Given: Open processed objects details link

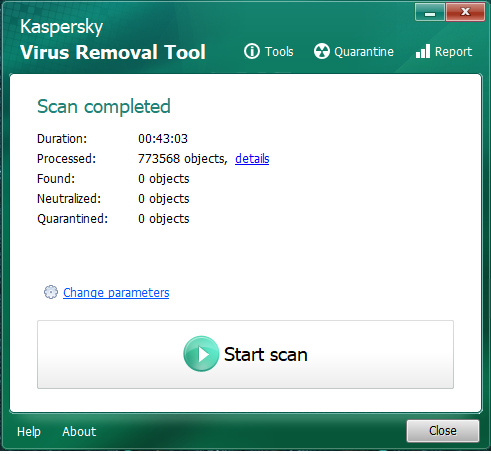Looking at the screenshot, I should click(x=252, y=159).
